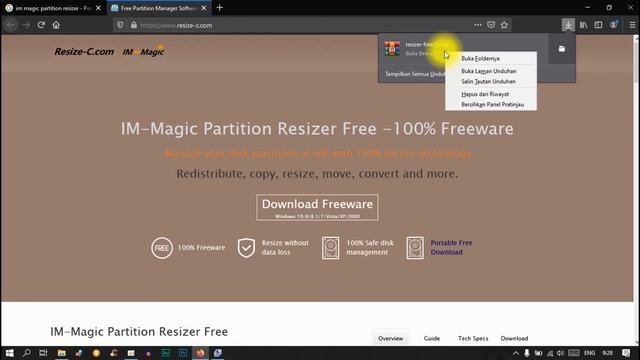Close the Free Partition Manager Software tab
The width and height of the screenshot is (640, 360).
point(204,8)
